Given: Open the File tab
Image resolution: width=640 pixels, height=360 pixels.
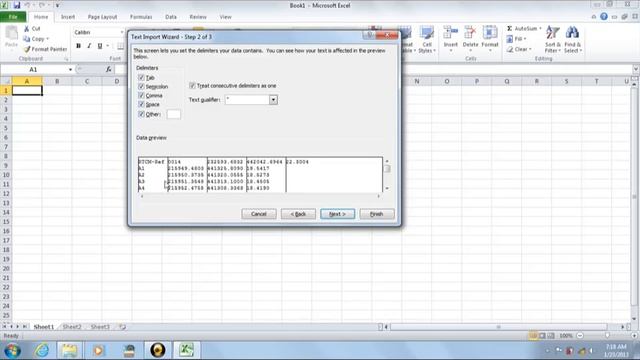Looking at the screenshot, I should click(x=13, y=17).
